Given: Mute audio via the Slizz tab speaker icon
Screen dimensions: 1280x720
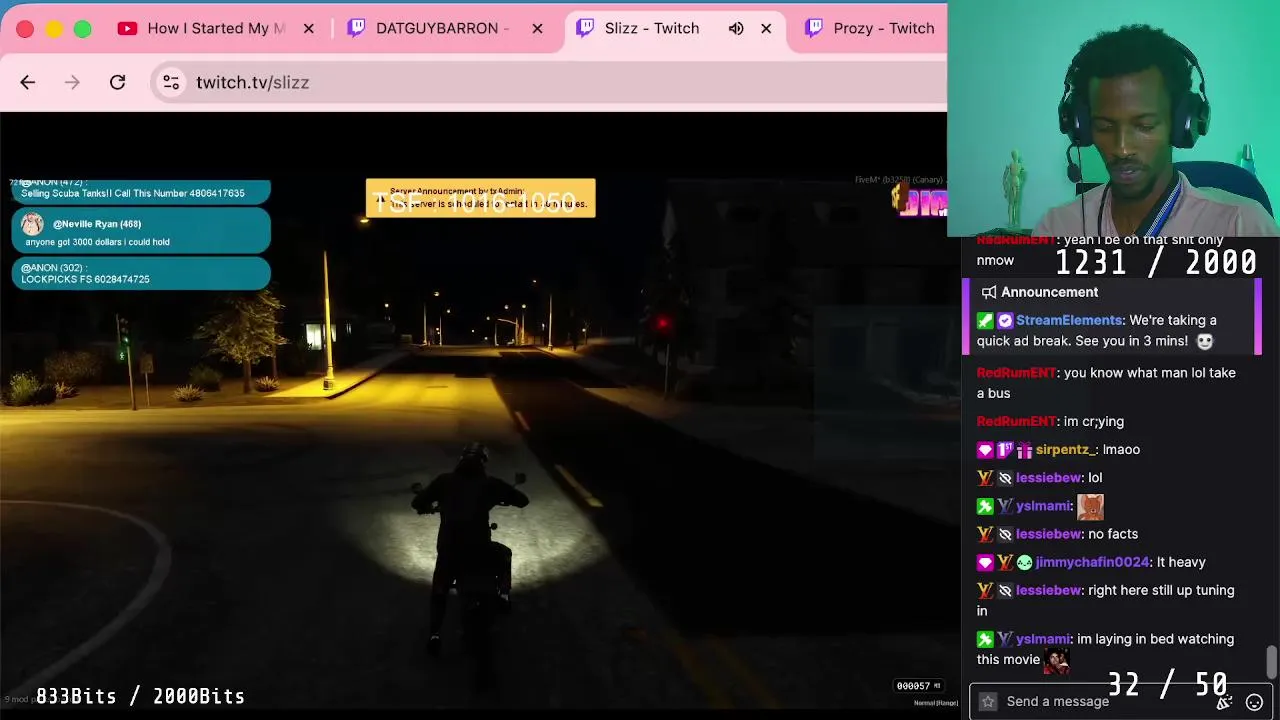Looking at the screenshot, I should point(736,28).
